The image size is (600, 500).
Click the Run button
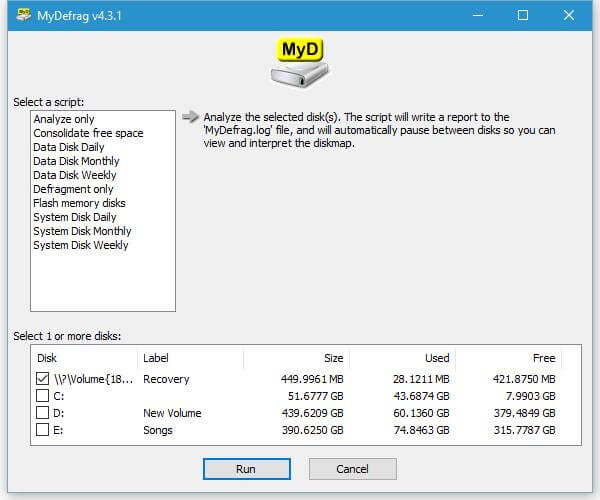(x=247, y=469)
